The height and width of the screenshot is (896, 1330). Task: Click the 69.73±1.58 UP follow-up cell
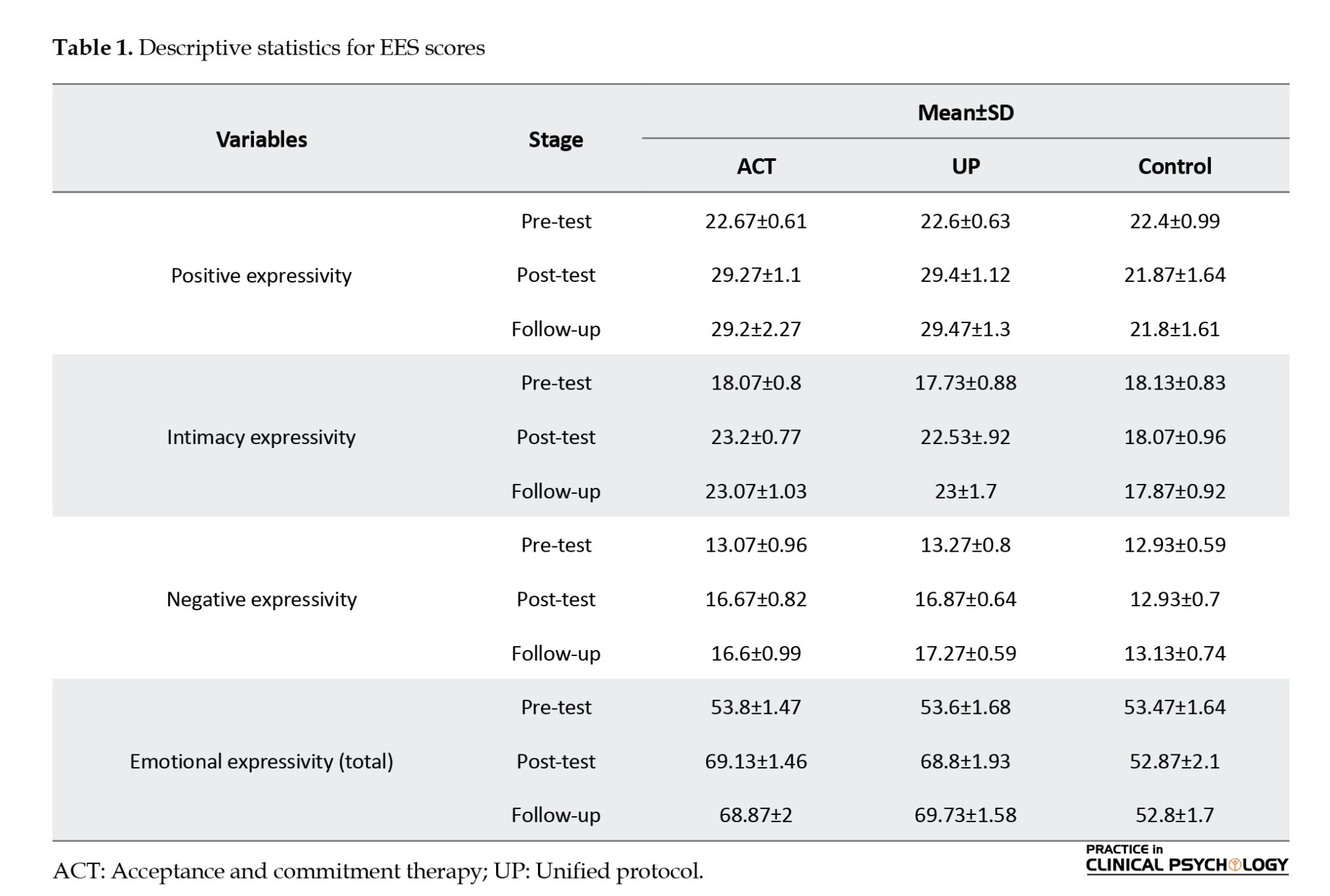(x=965, y=815)
